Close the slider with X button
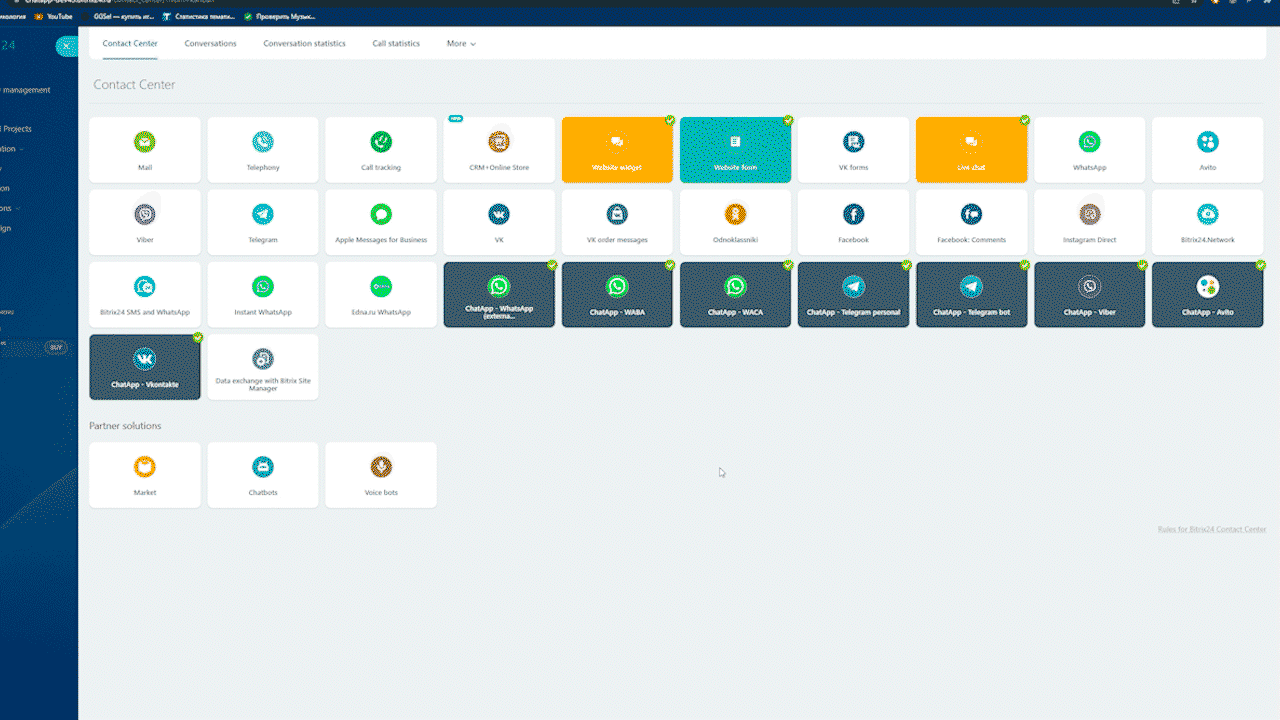This screenshot has width=1280, height=720. pyautogui.click(x=66, y=46)
